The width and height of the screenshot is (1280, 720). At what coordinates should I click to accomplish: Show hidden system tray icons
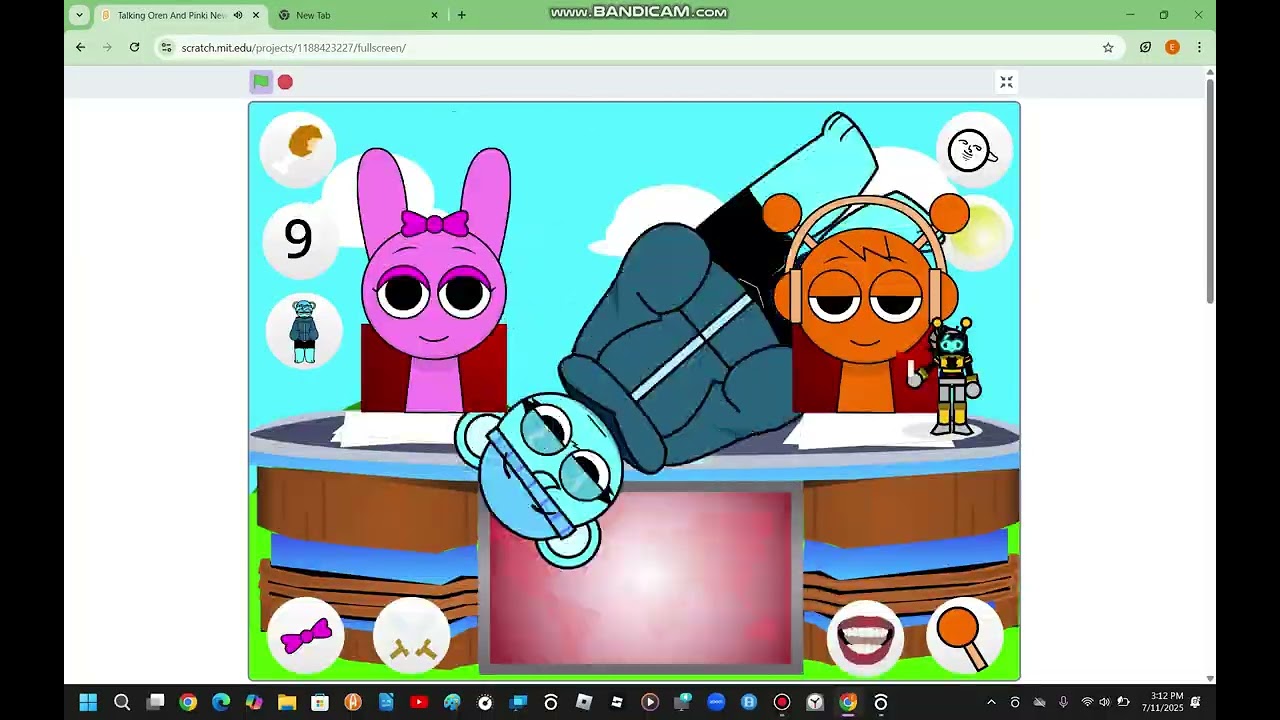991,702
